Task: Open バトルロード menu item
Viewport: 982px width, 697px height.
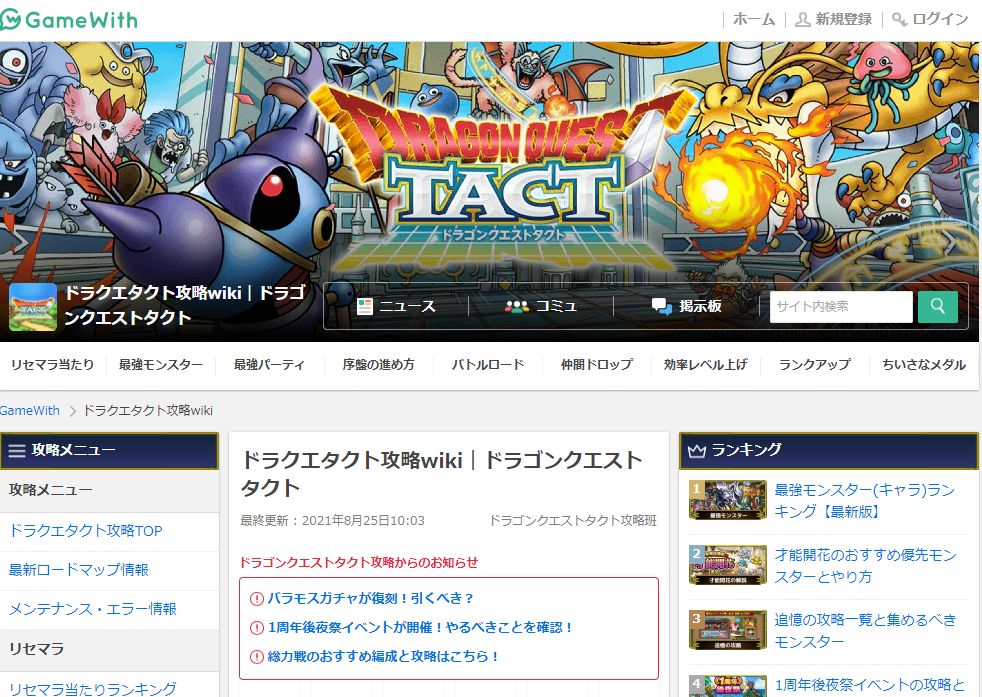Action: pyautogui.click(x=487, y=364)
